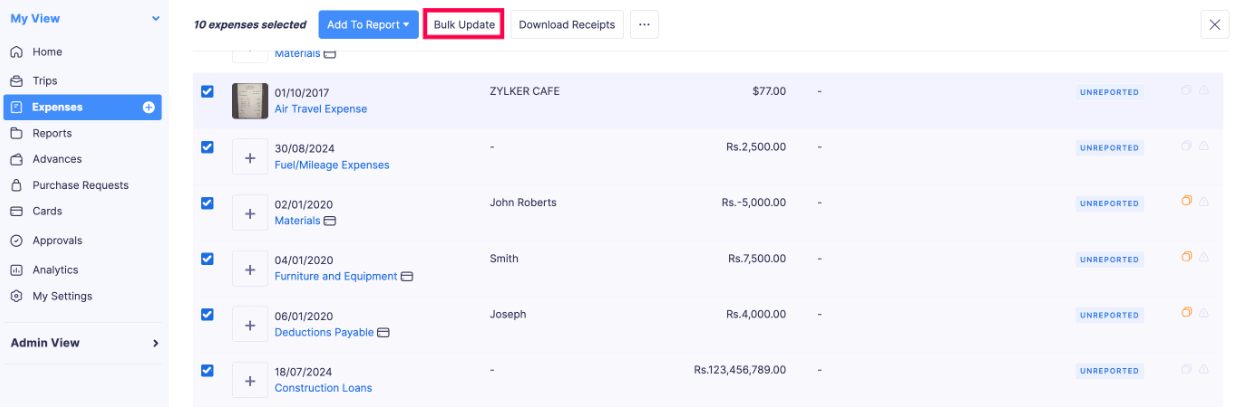Screen dimensions: 1246x408
Task: Uncheck the Furniture and Equipment expense checkbox
Action: coord(207,258)
